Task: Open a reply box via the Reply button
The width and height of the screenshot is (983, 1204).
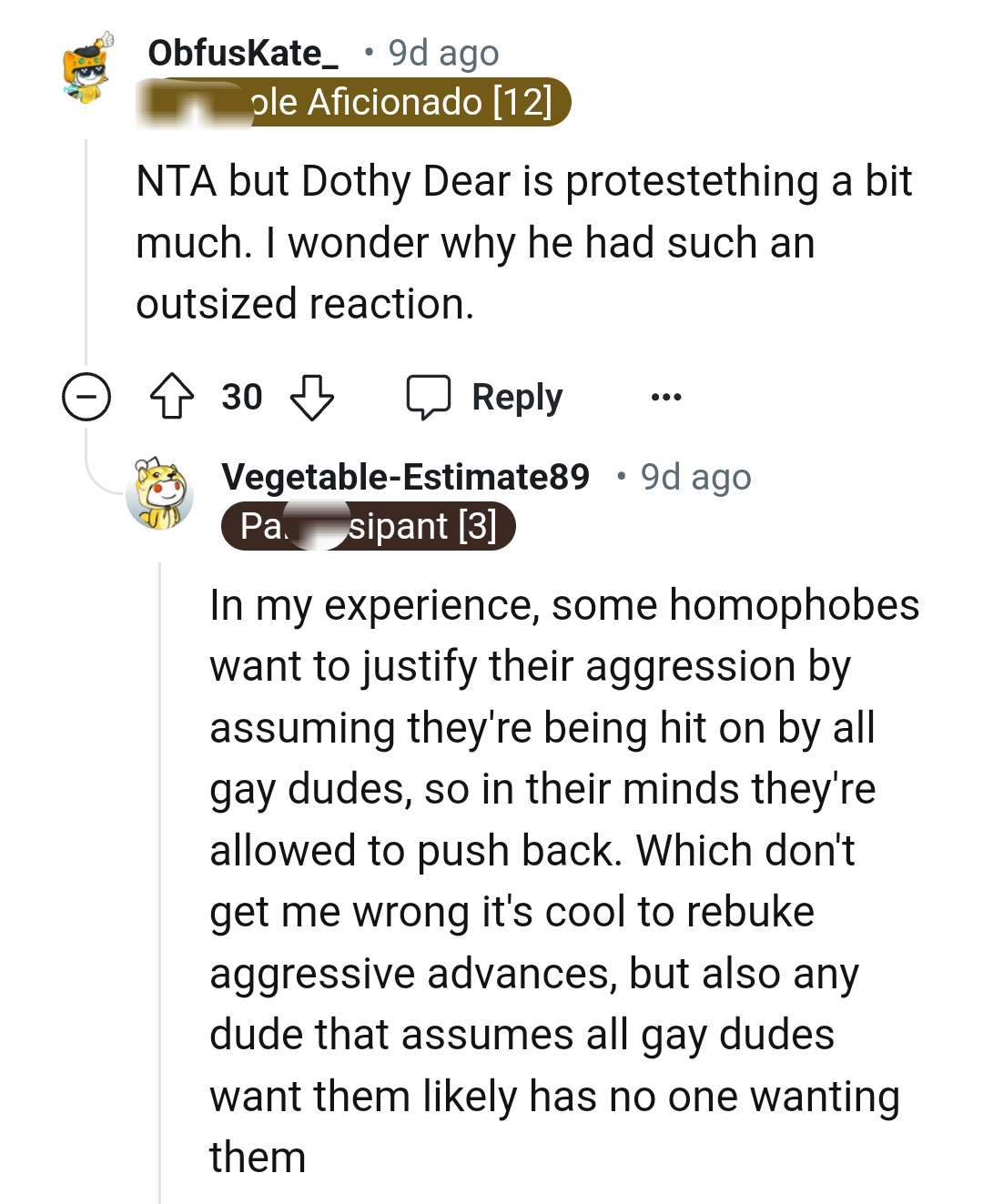Action: [515, 396]
